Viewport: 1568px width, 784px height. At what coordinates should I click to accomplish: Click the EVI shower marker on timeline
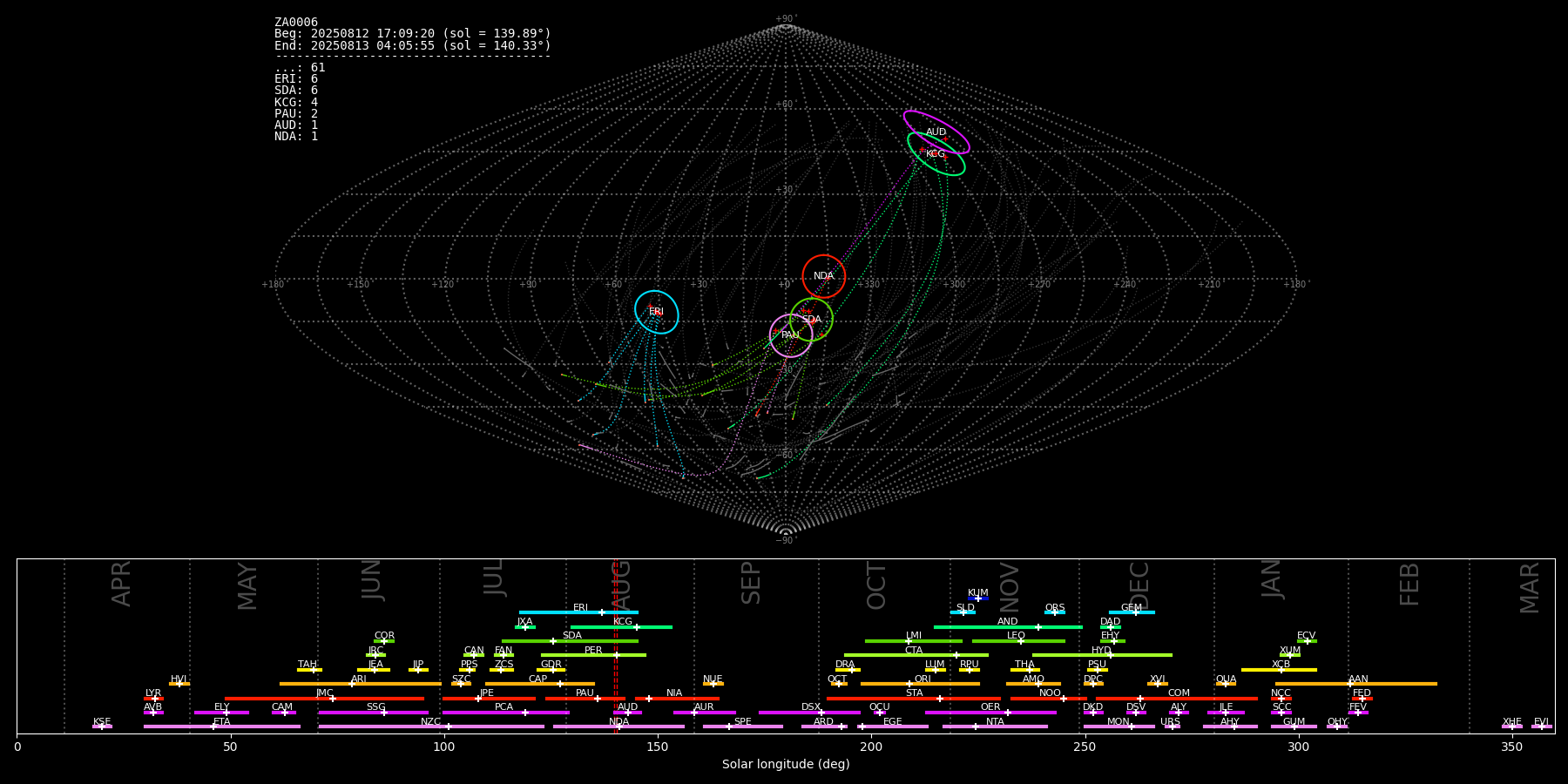1542,727
